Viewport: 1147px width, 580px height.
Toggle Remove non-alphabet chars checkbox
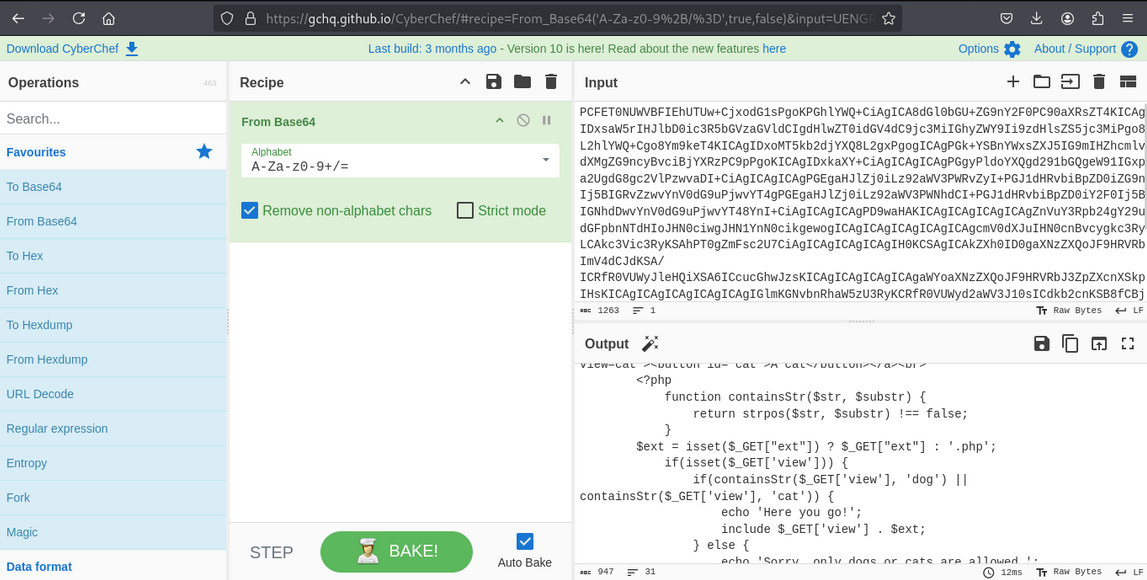click(250, 210)
